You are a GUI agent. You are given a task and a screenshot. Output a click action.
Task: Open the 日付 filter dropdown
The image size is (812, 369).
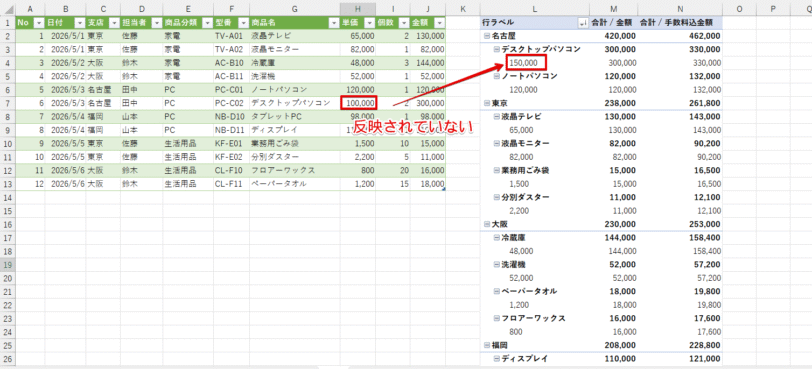(x=79, y=23)
